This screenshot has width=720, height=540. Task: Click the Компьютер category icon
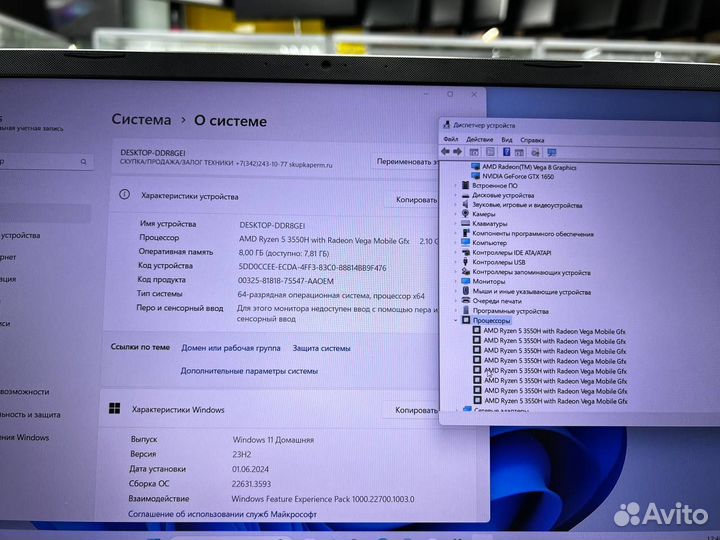click(466, 242)
